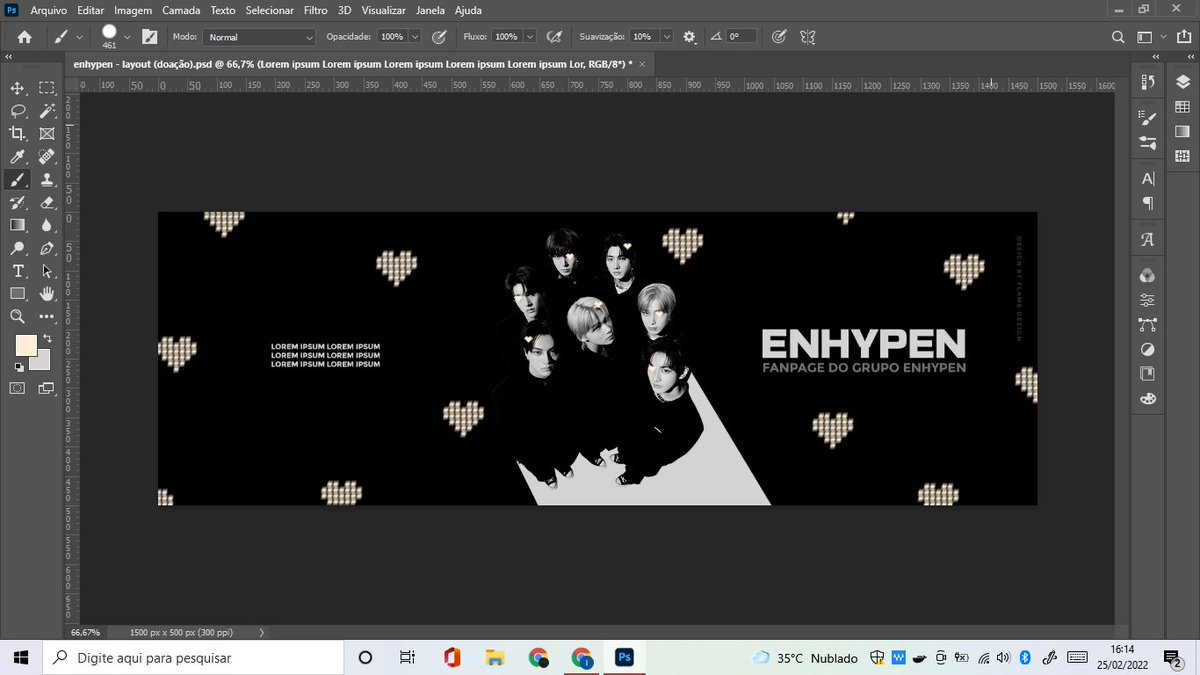This screenshot has width=1200, height=675.
Task: Open the Edit Toolbar three-dots button
Action: (x=46, y=317)
